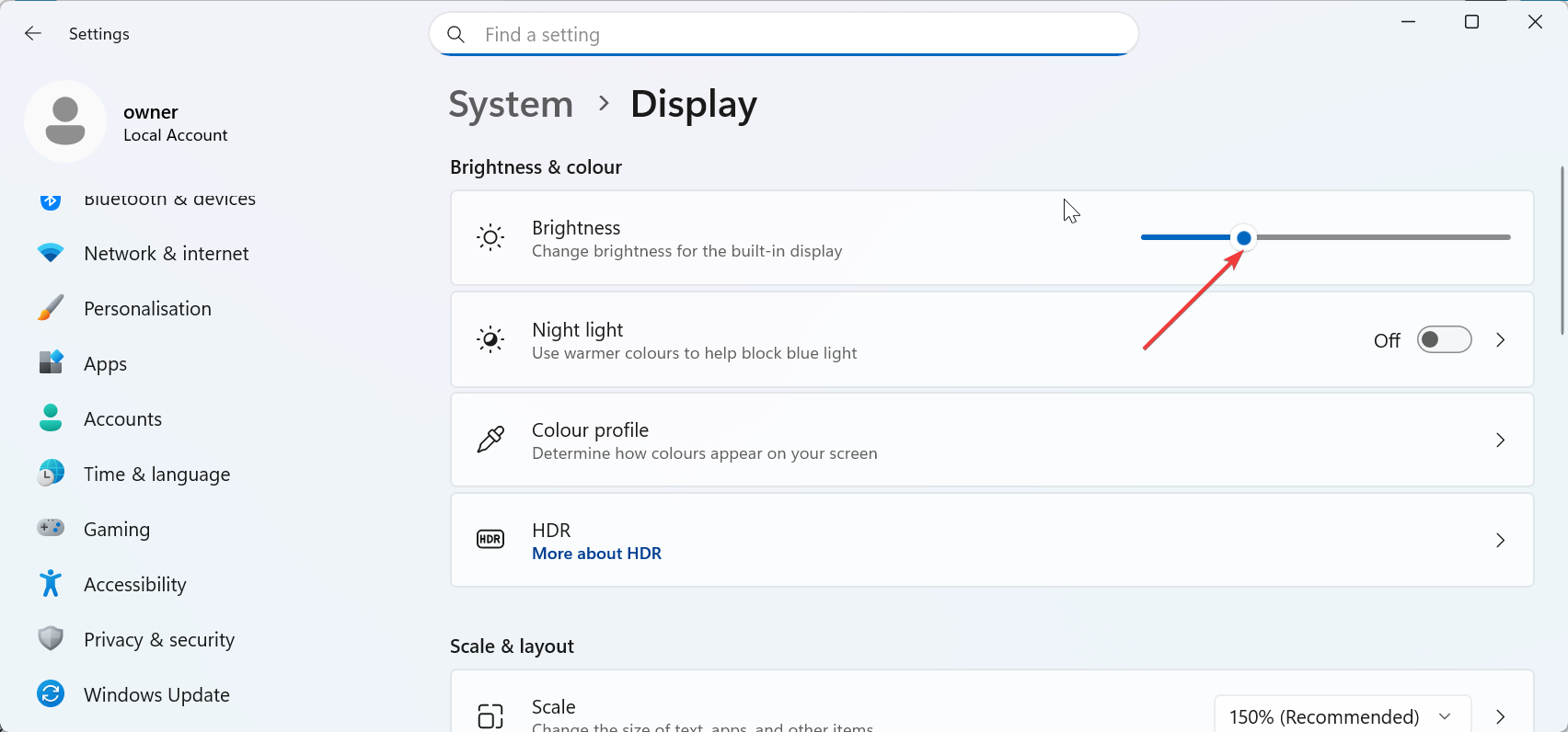Expand Night light settings chevron

pos(1501,340)
